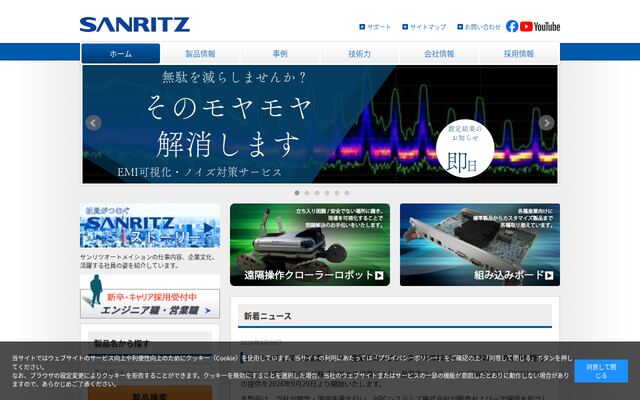Viewport: 640px width, 400px height.
Task: Select the sixth carousel dot
Action: (x=347, y=193)
